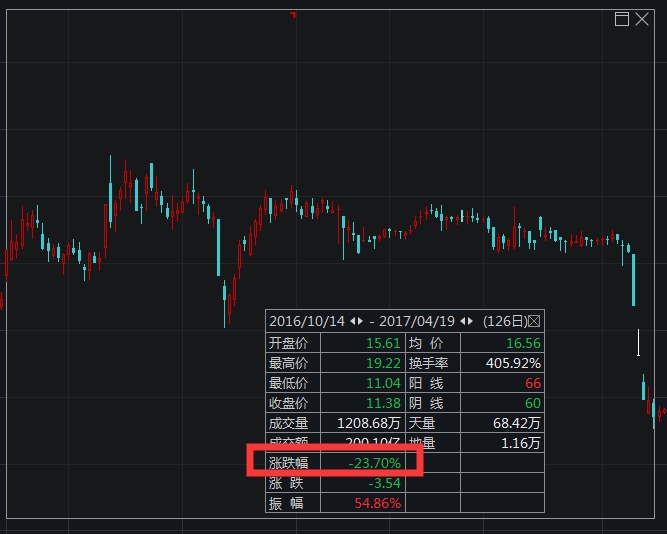The height and width of the screenshot is (534, 667).
Task: Close the interval statistics panel via its X box
Action: (x=534, y=321)
